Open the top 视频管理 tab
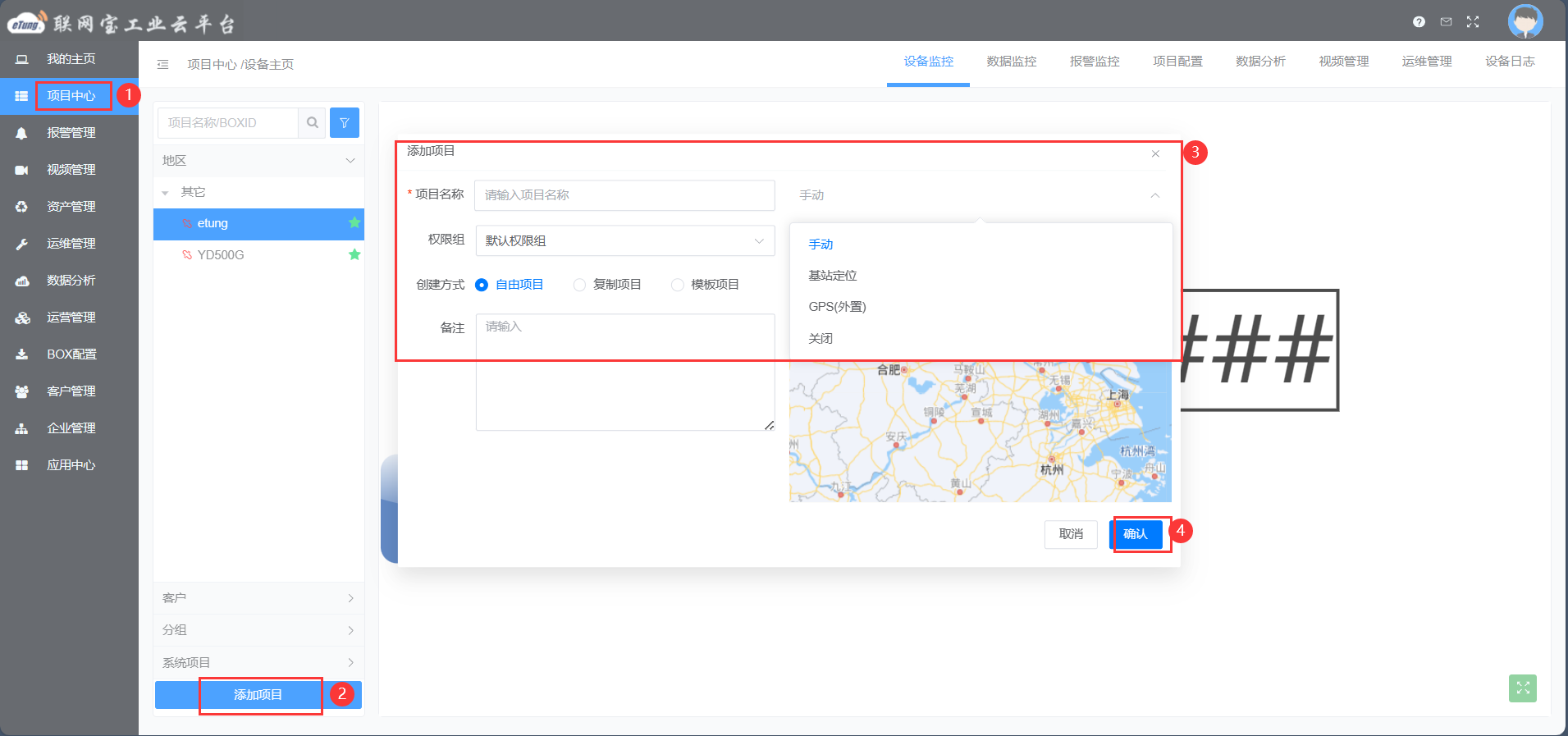 (x=1343, y=62)
